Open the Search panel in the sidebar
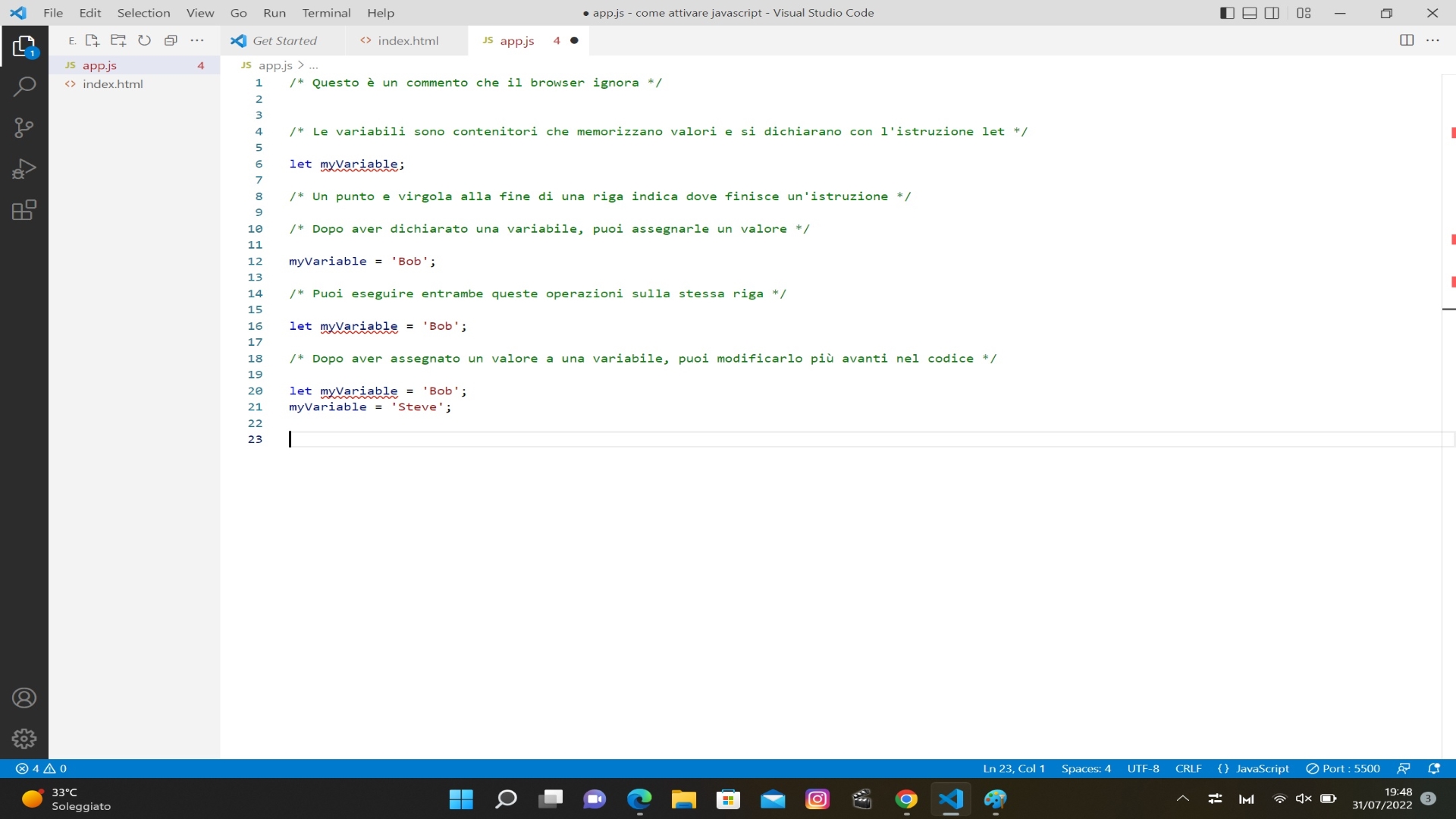 pyautogui.click(x=25, y=86)
